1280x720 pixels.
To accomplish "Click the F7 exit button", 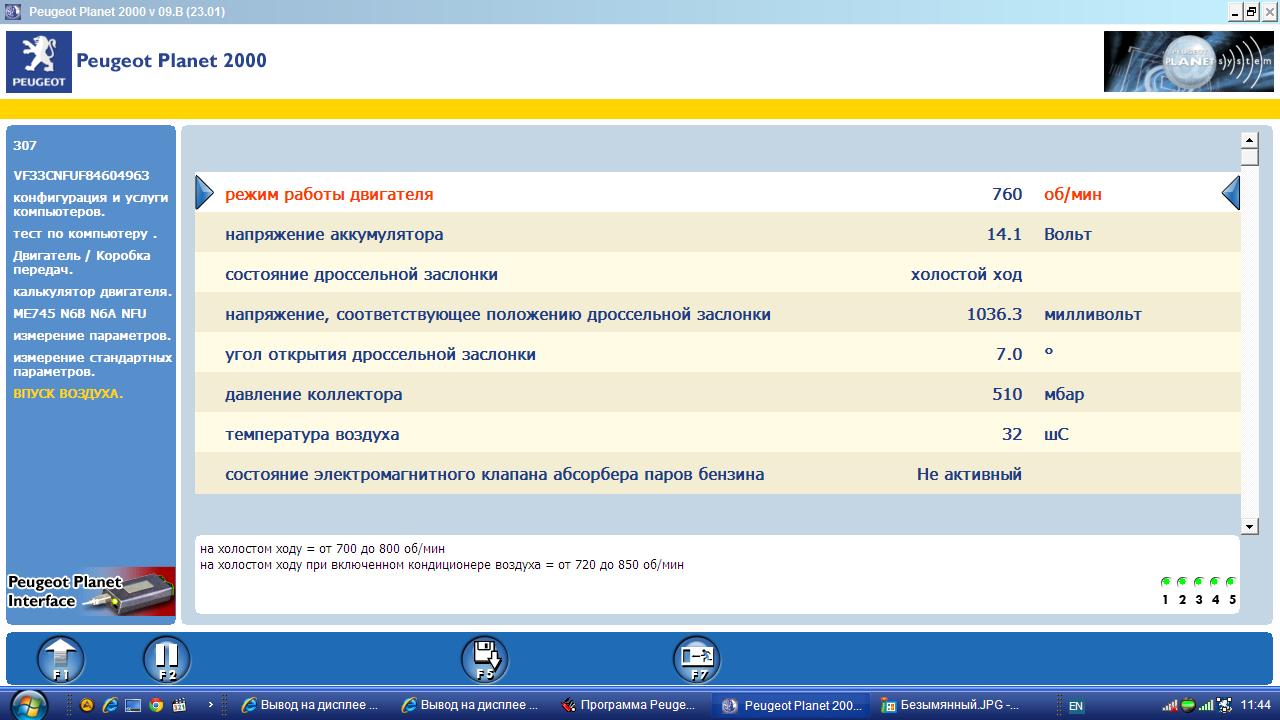I will pos(697,660).
